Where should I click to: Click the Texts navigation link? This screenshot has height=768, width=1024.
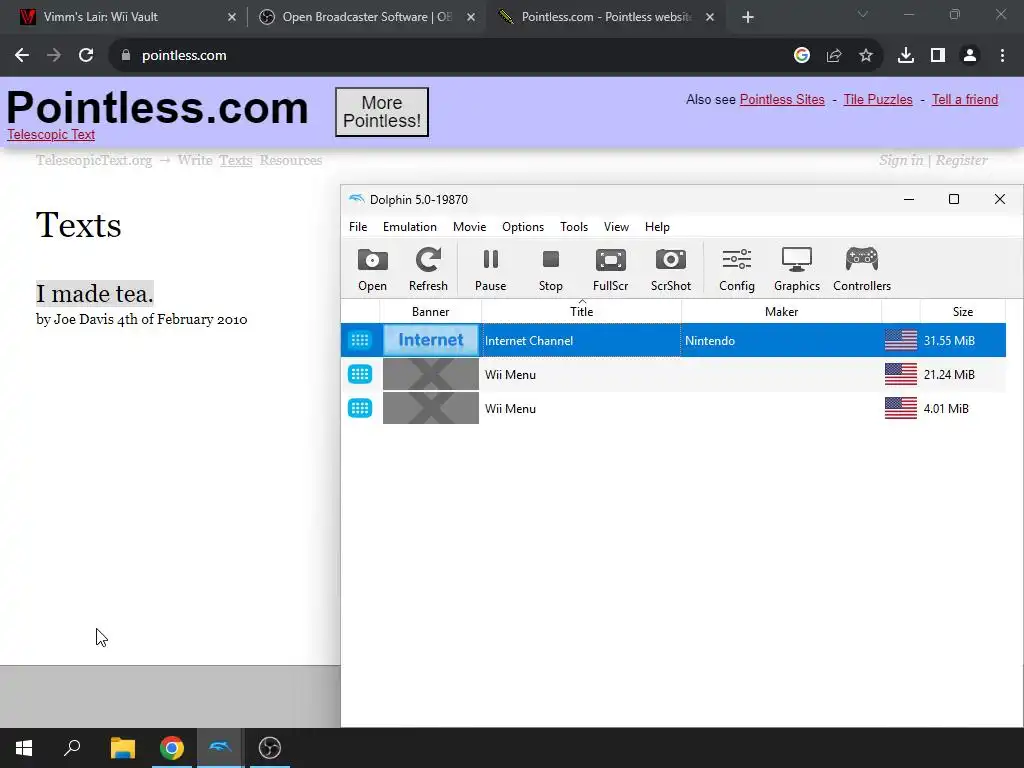click(x=236, y=160)
